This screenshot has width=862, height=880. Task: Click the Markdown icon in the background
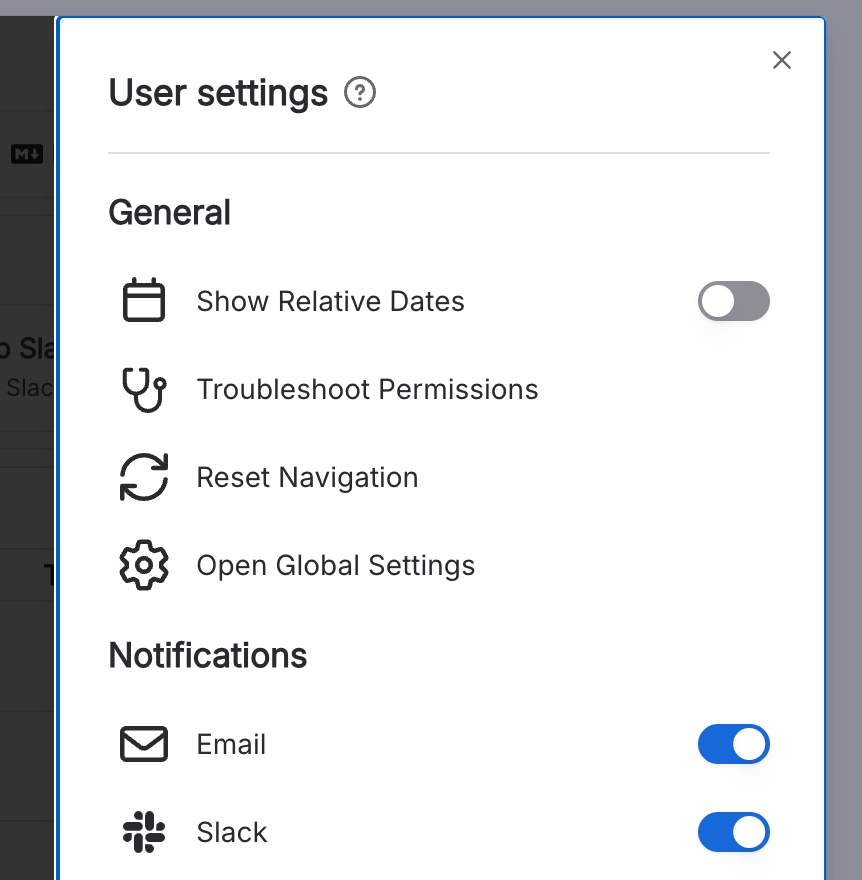coord(27,154)
